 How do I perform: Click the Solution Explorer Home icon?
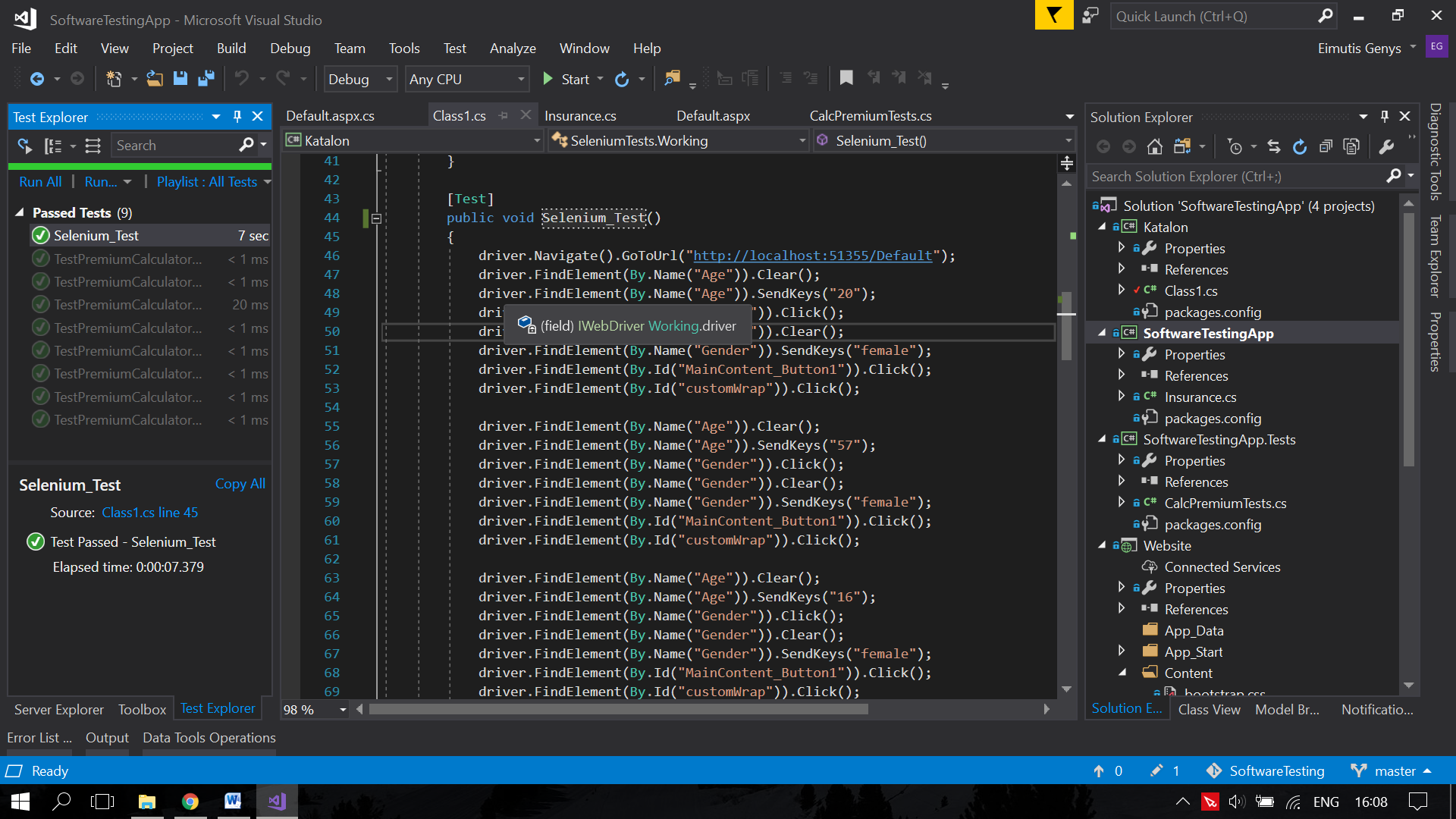coord(1154,146)
